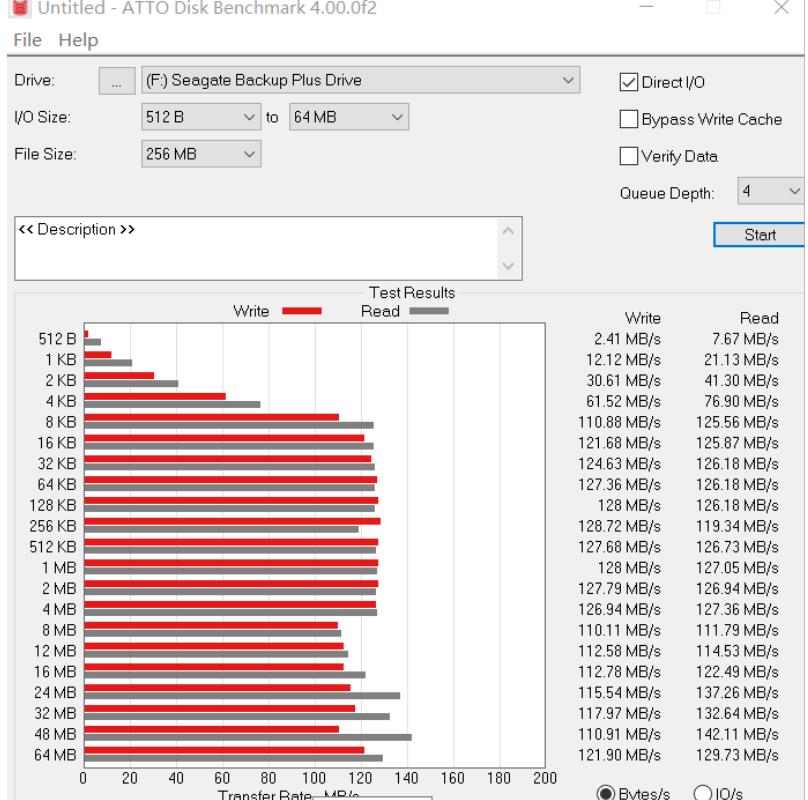Click the 256 KB row label in chart
Screen dimensions: 808x800
point(53,526)
